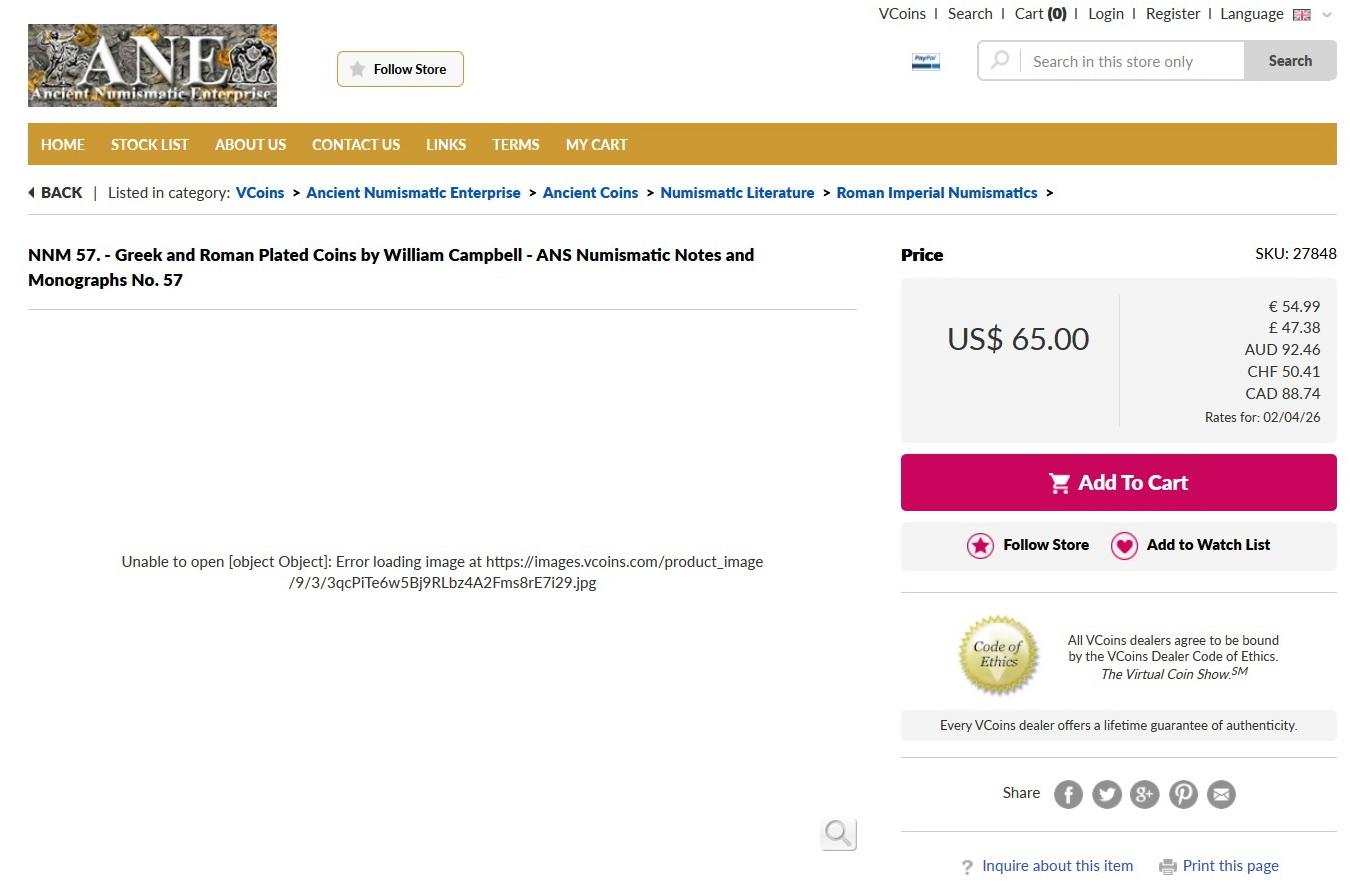This screenshot has width=1350, height=887.
Task: Click the Code of Ethics gold seal
Action: (x=998, y=655)
